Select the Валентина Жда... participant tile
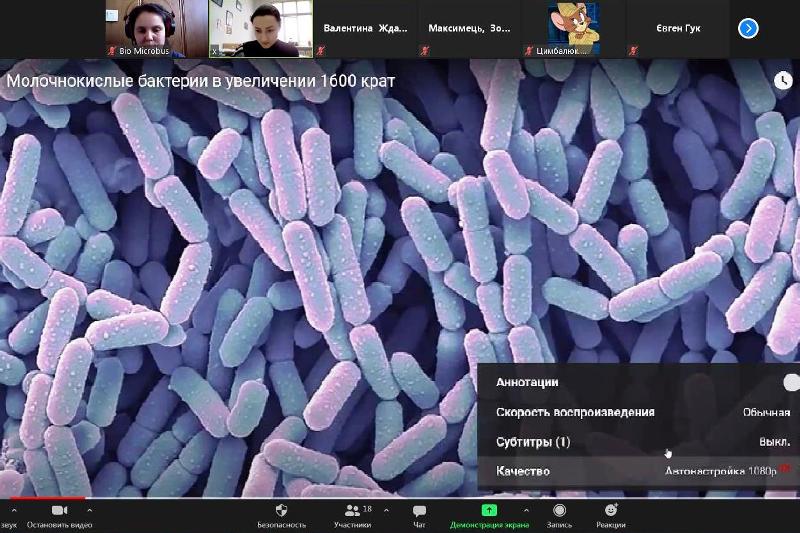Screen dimensions: 800x533 point(365,29)
